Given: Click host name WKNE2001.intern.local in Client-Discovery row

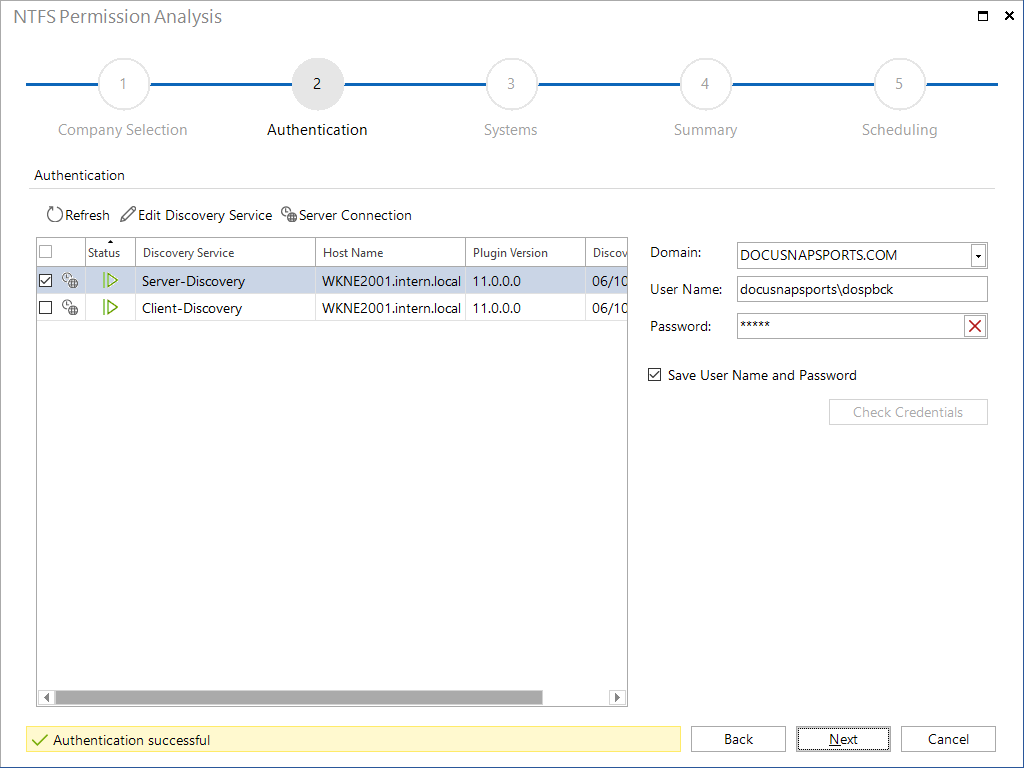Looking at the screenshot, I should (391, 308).
